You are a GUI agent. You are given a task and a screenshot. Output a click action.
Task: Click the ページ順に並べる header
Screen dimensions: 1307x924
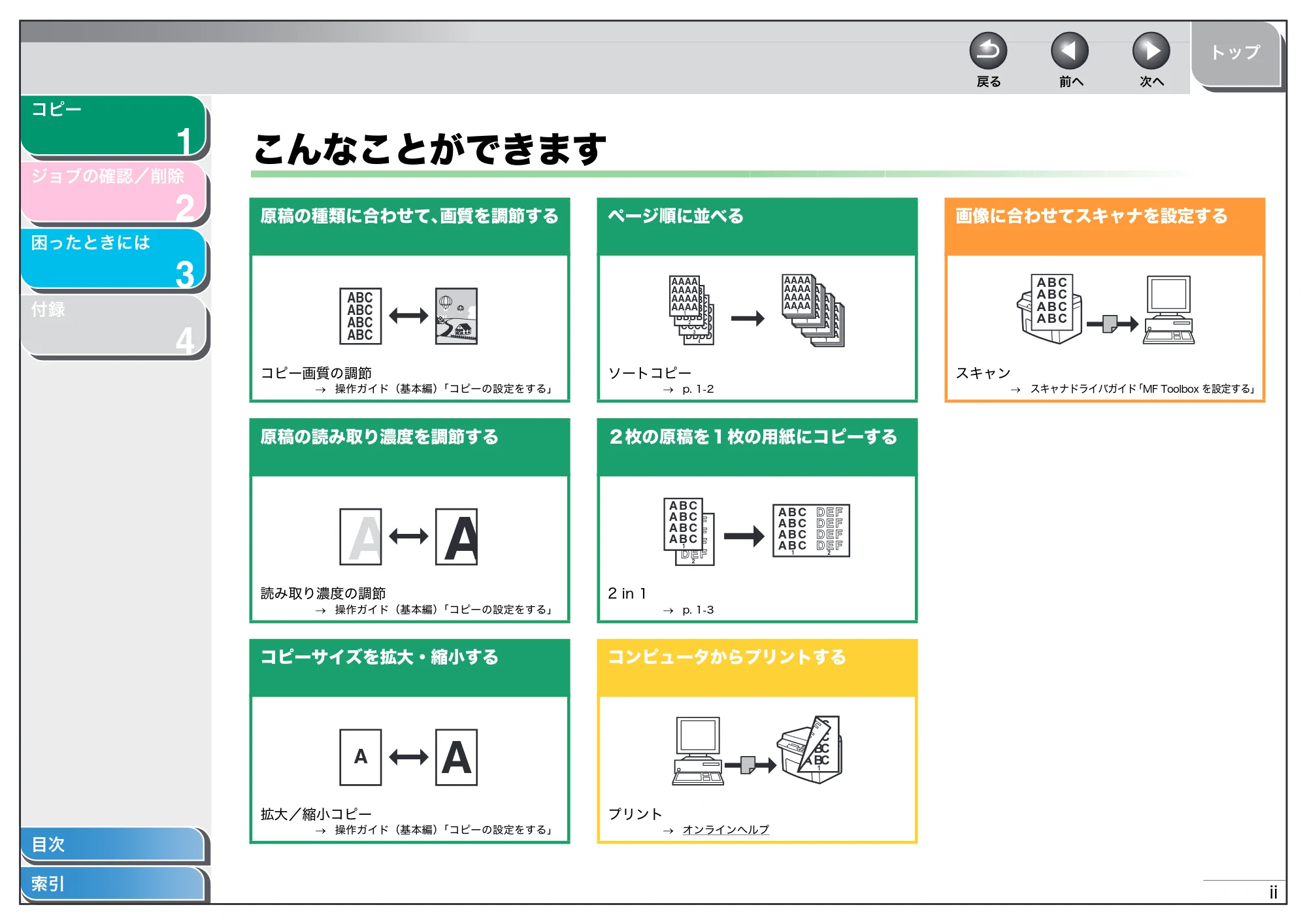click(x=757, y=226)
